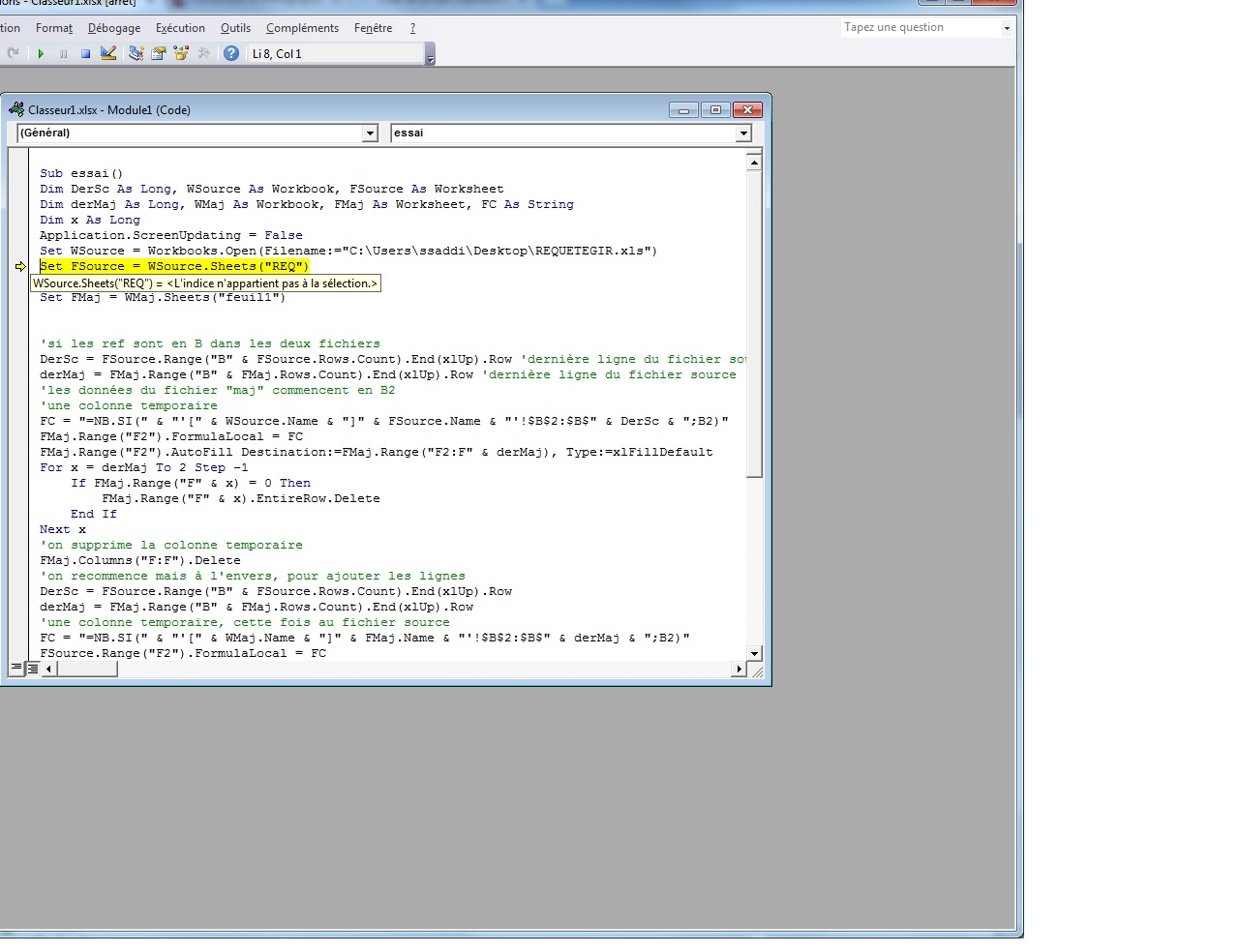Viewport: 1239px width, 952px height.
Task: Click the yellow execution arrow in the margin
Action: pos(20,266)
